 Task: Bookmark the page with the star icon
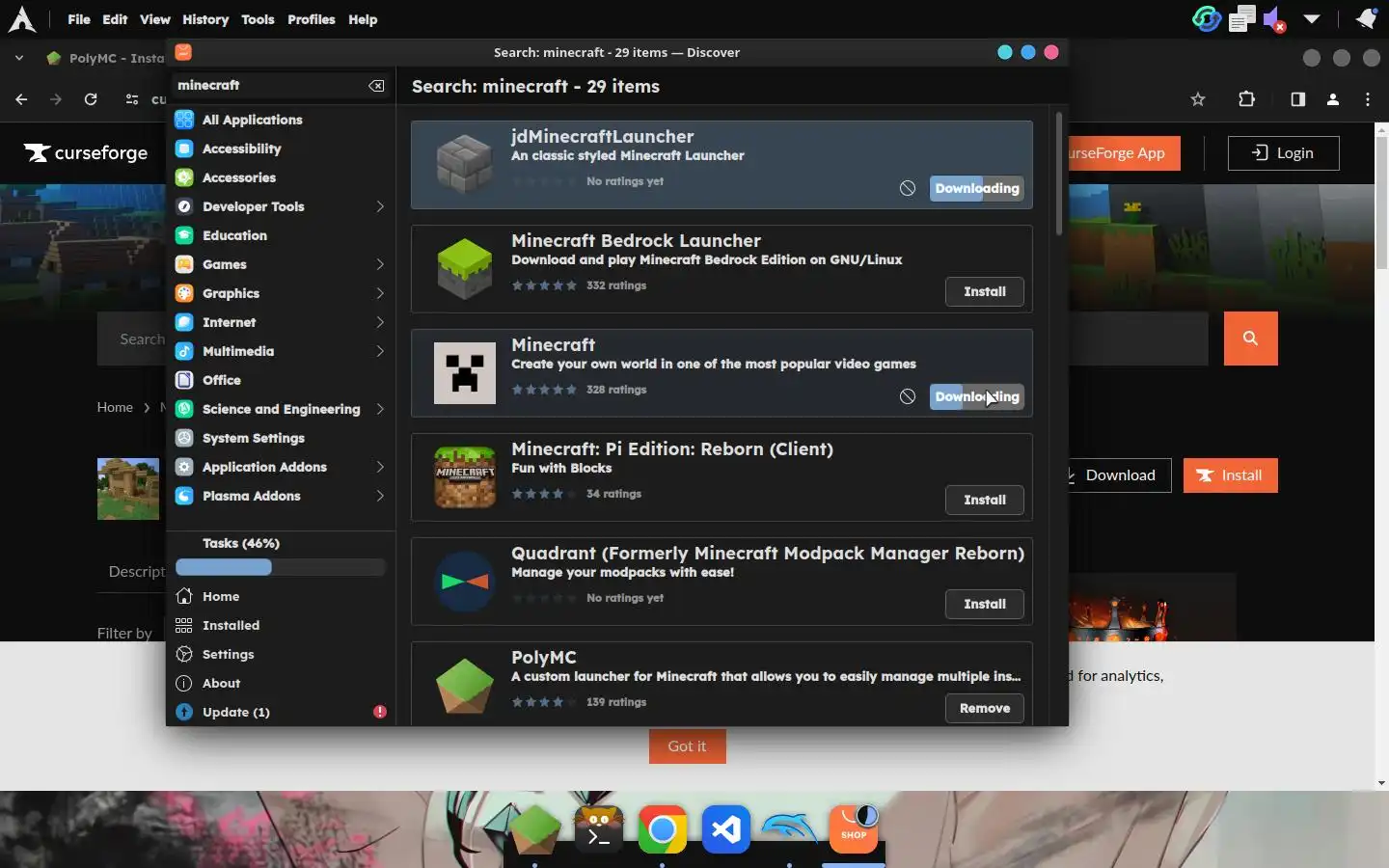click(1198, 99)
